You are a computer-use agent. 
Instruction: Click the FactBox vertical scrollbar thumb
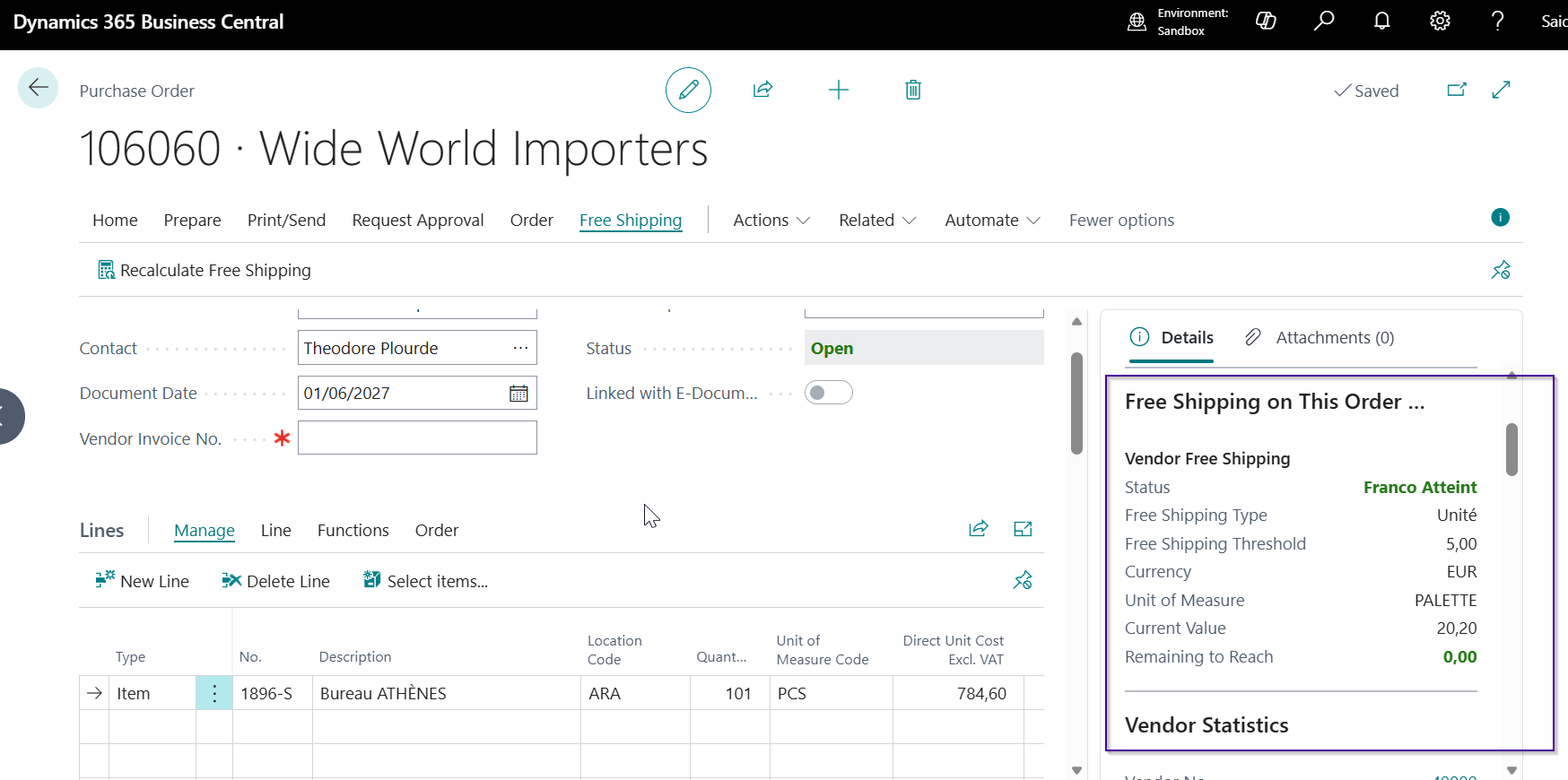pyautogui.click(x=1511, y=449)
